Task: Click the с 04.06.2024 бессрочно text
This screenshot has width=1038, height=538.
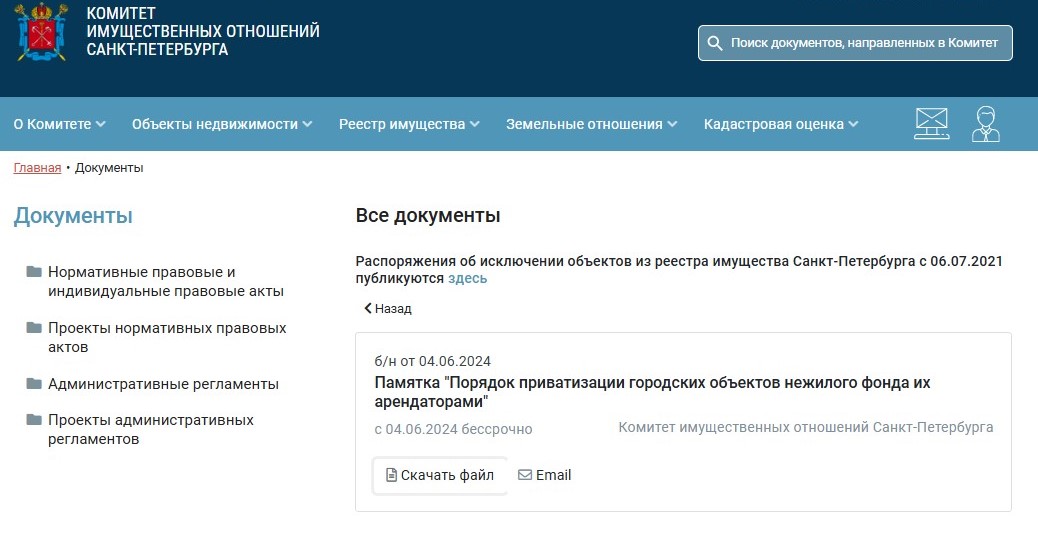Action: (453, 429)
